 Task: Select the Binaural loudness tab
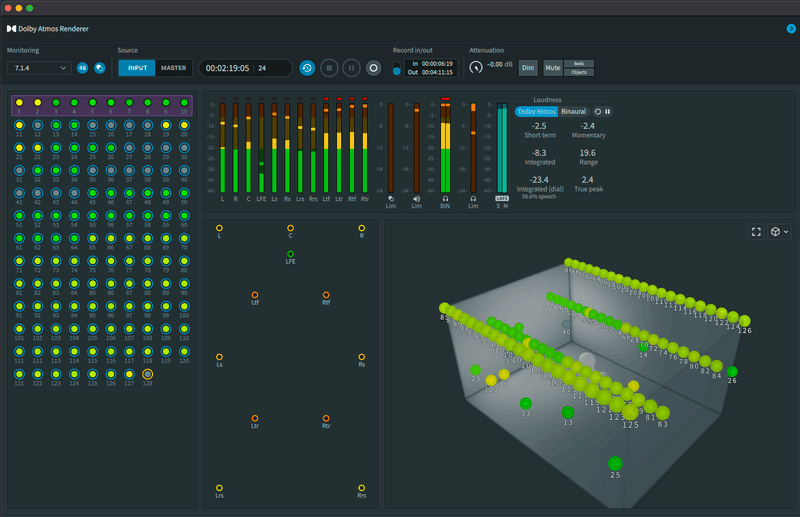(x=573, y=111)
